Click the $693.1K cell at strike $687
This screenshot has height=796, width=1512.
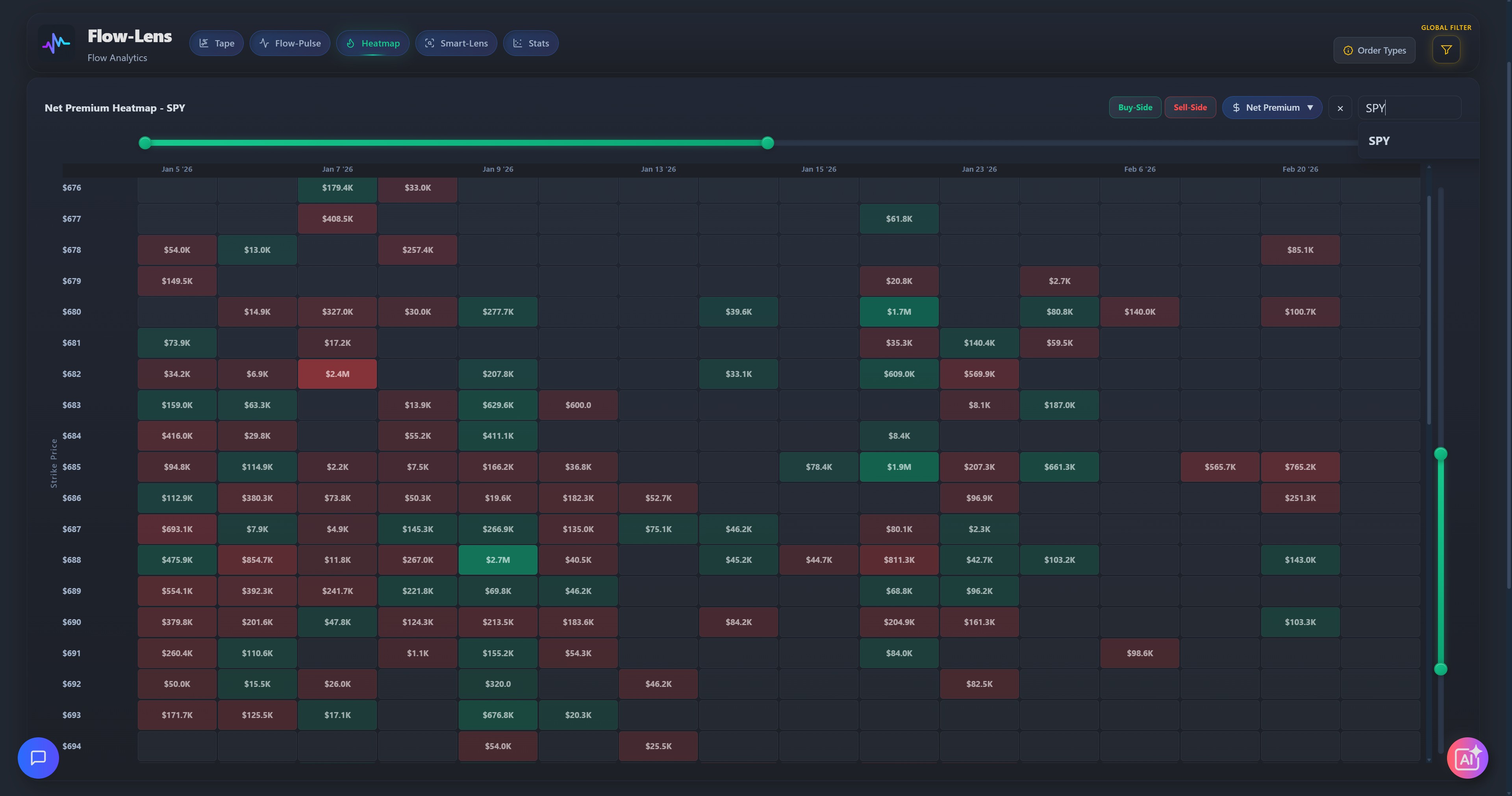tap(177, 529)
